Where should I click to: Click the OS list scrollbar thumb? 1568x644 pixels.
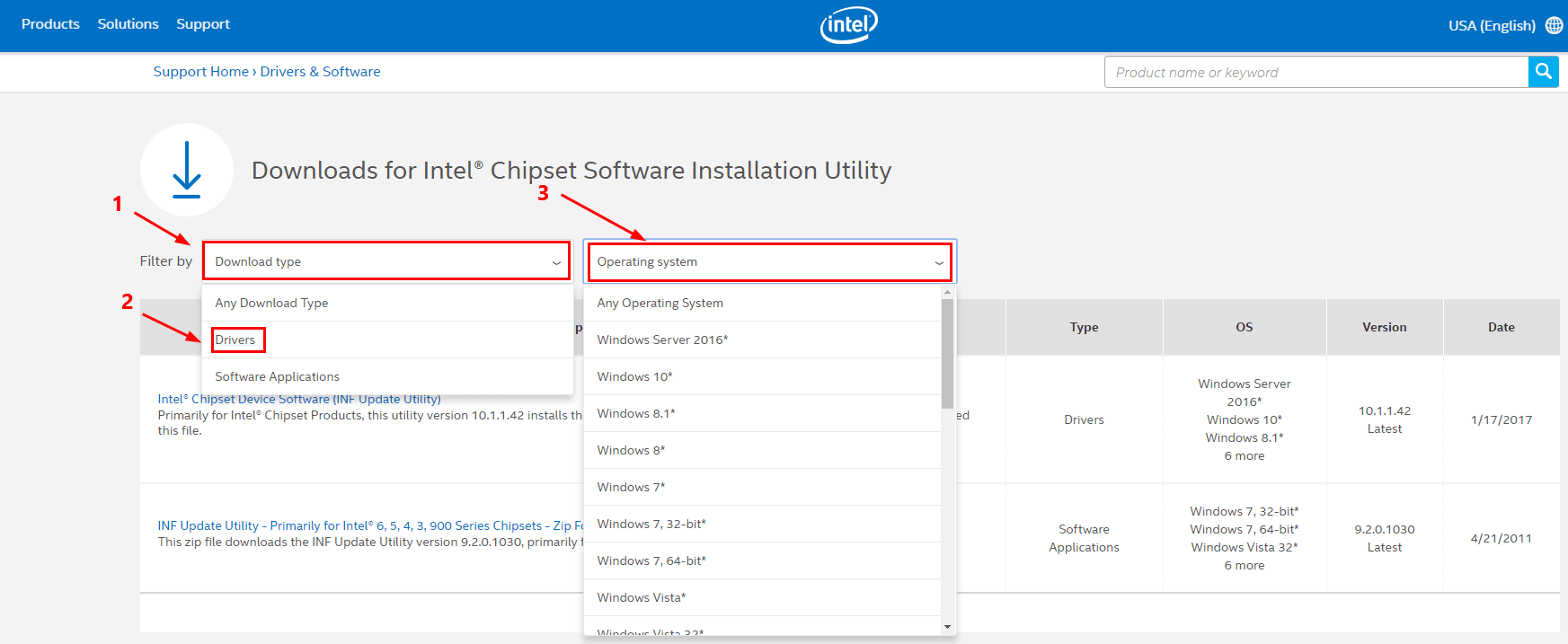coord(947,354)
